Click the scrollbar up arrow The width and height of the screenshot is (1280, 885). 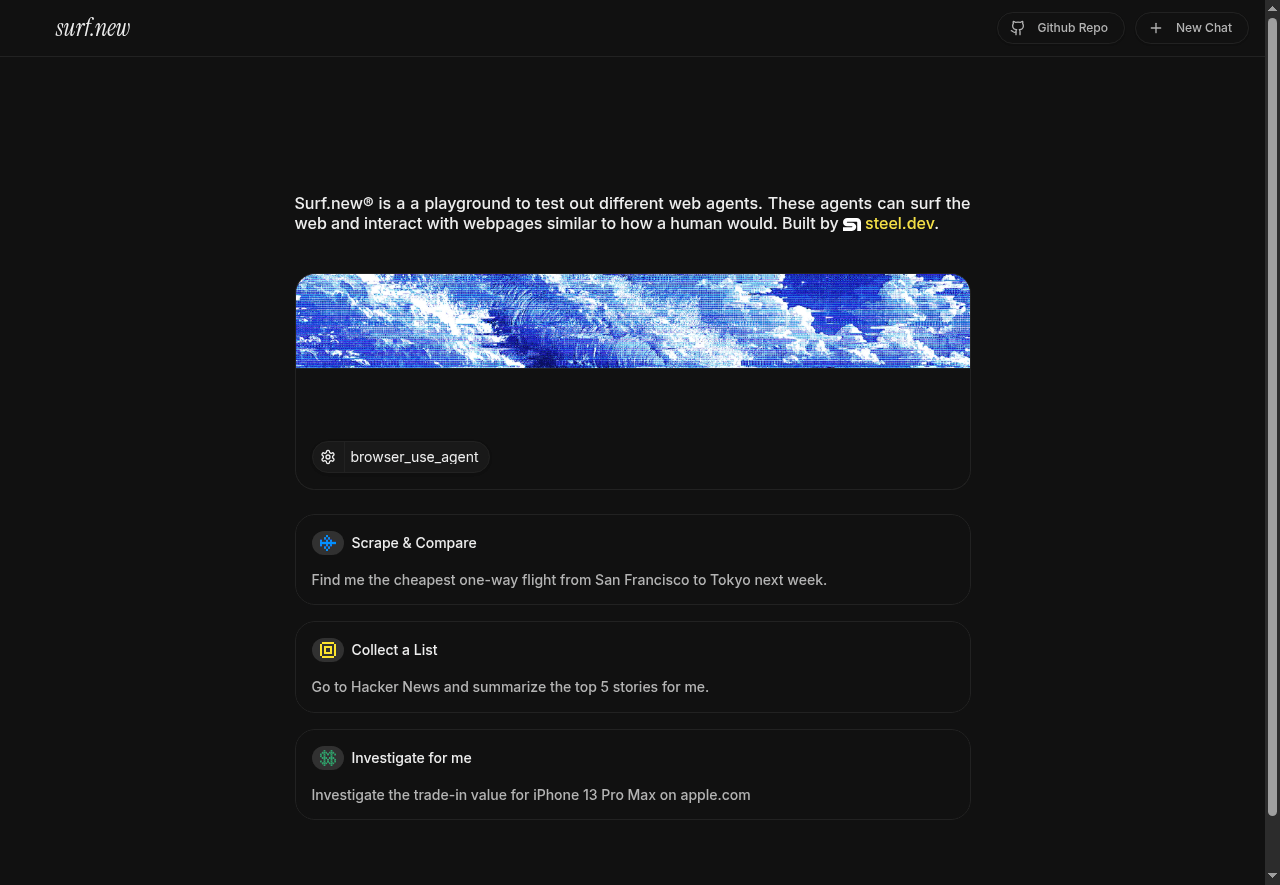click(x=1272, y=8)
